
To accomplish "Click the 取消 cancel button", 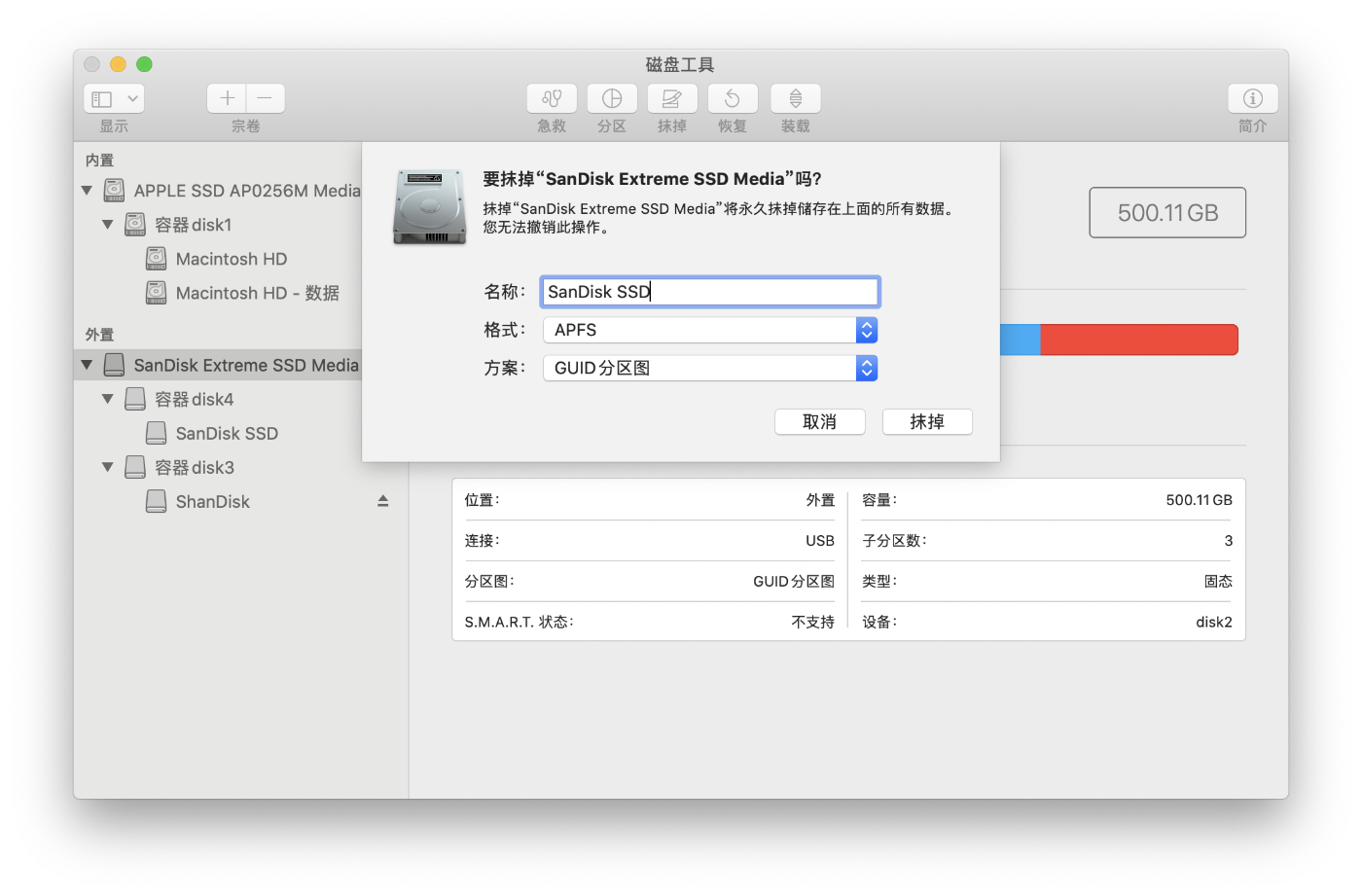I will (819, 421).
